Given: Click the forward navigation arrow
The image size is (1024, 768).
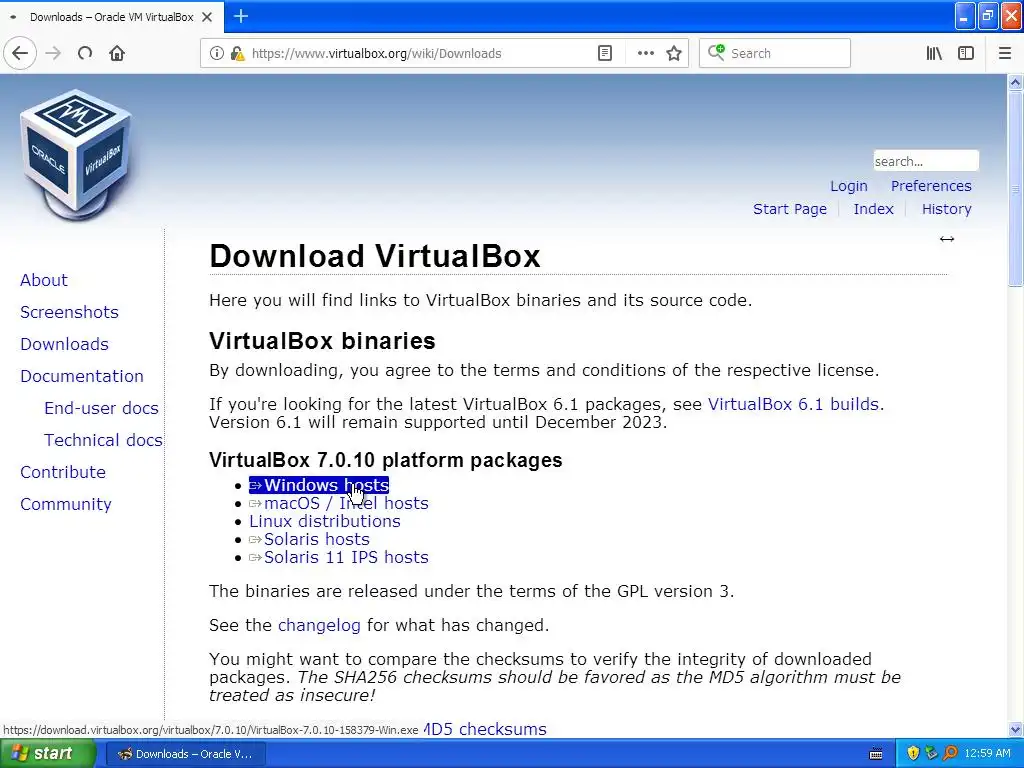Looking at the screenshot, I should (53, 54).
